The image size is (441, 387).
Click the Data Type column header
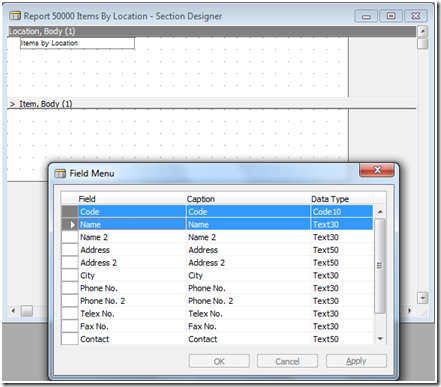pyautogui.click(x=342, y=199)
